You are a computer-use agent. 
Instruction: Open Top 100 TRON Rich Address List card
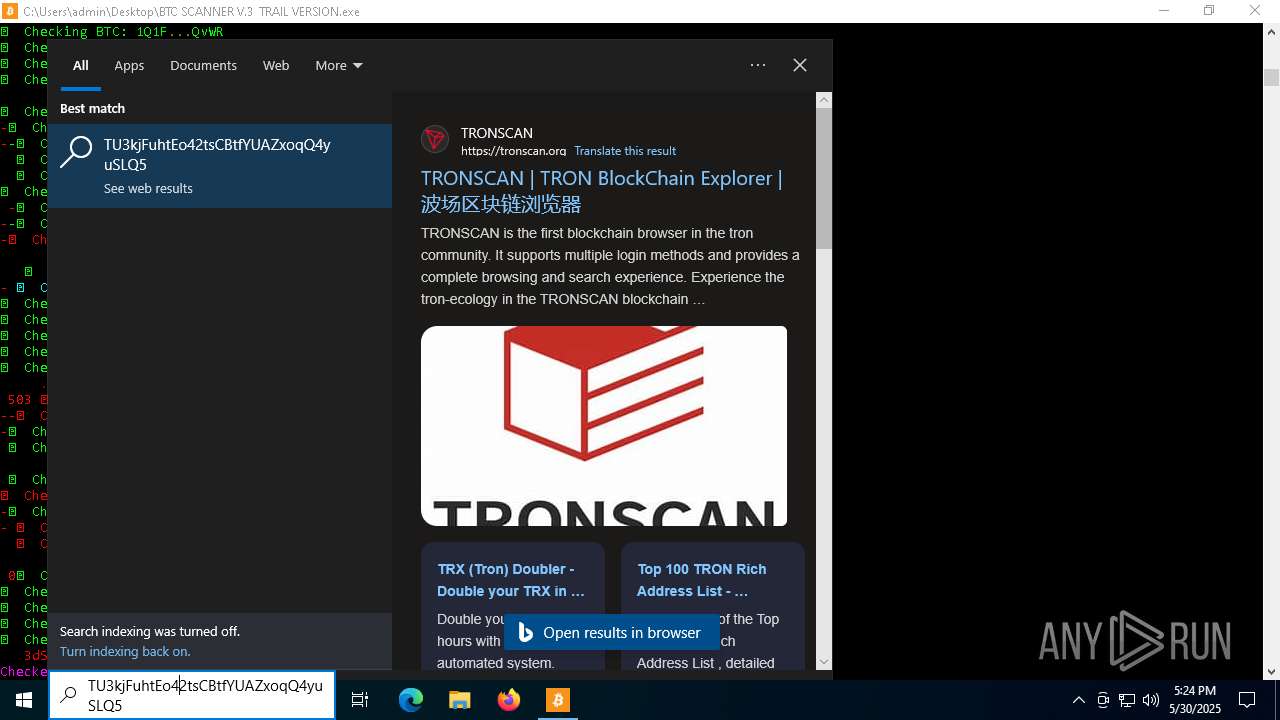[x=713, y=606]
